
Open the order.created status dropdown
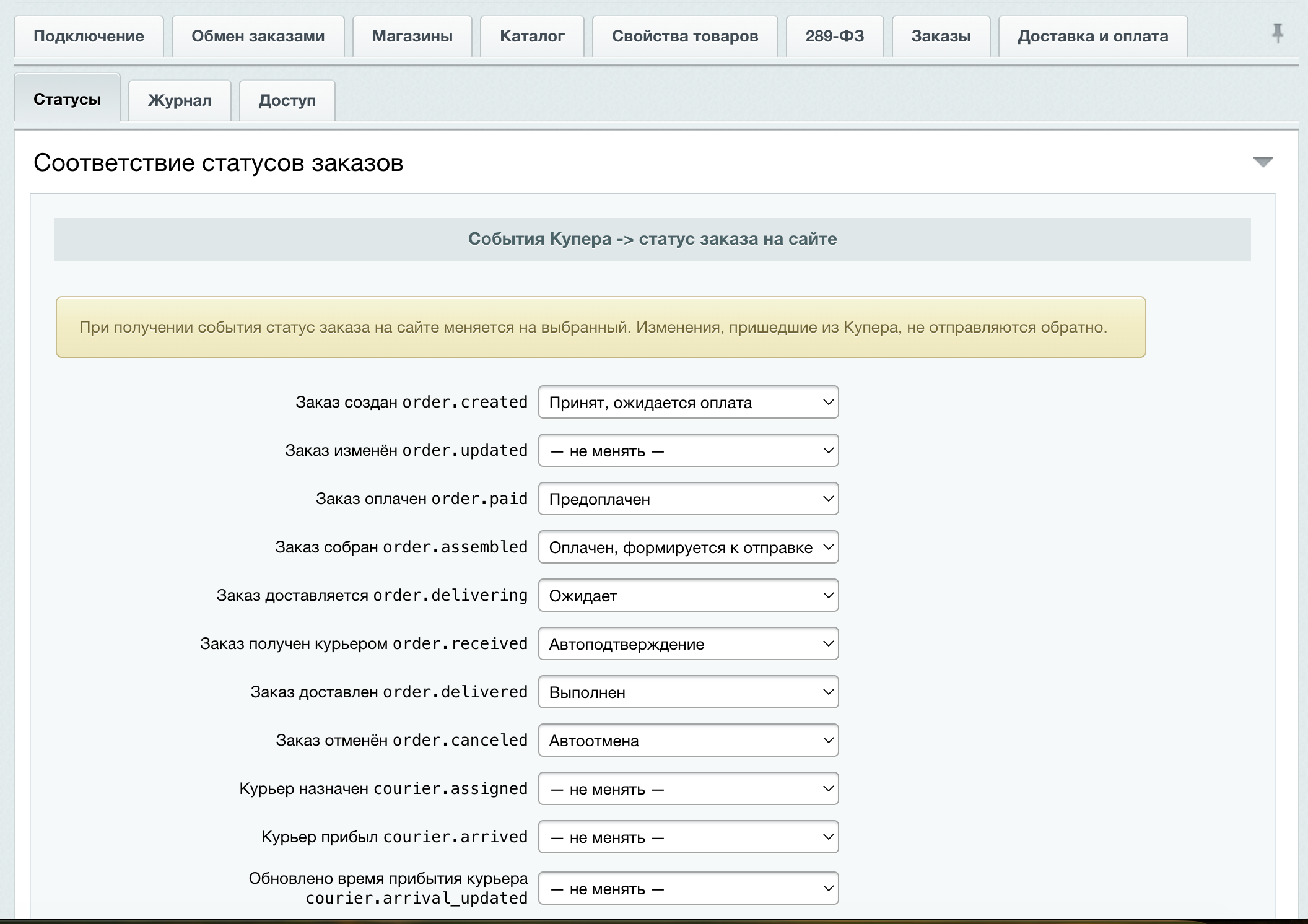tap(689, 403)
